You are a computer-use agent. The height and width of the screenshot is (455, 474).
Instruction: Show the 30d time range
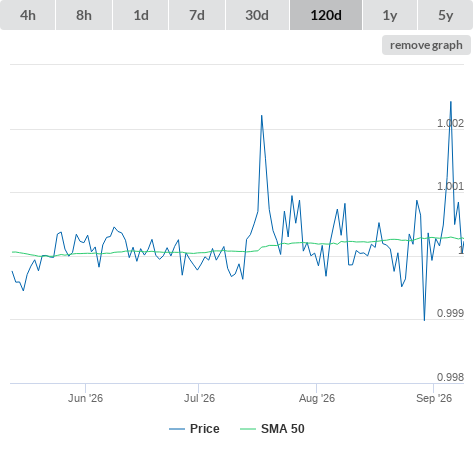coord(257,15)
